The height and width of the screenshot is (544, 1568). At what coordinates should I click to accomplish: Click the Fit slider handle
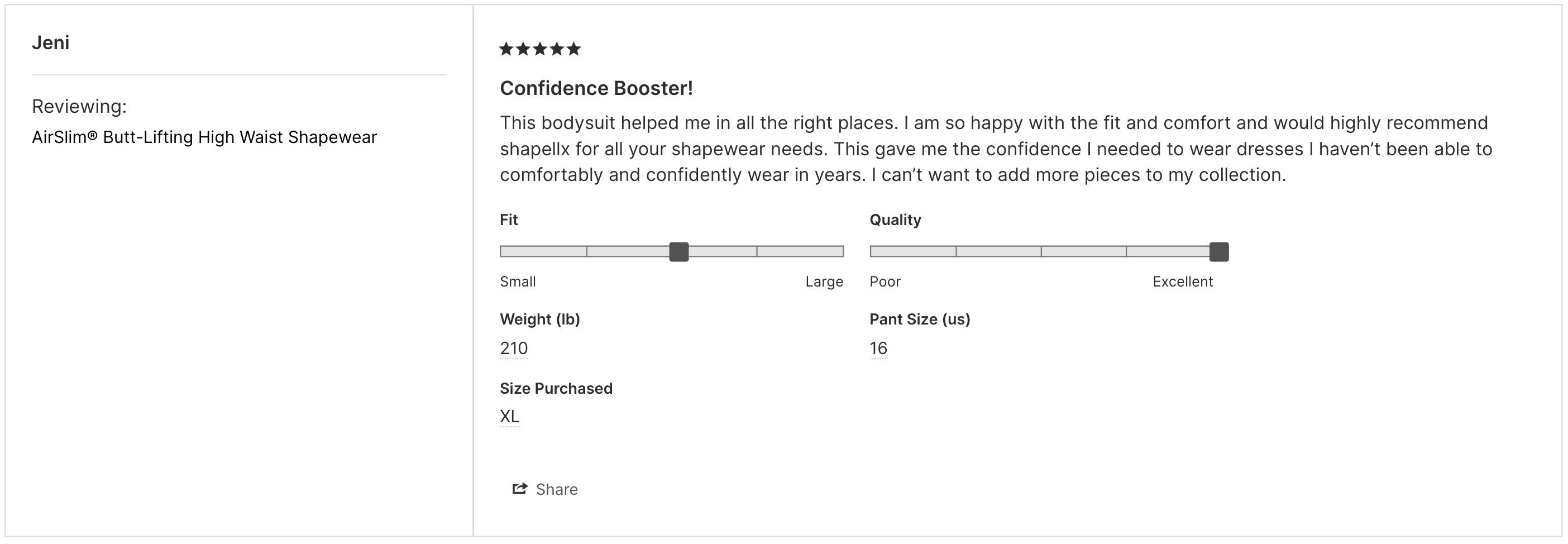(x=678, y=251)
